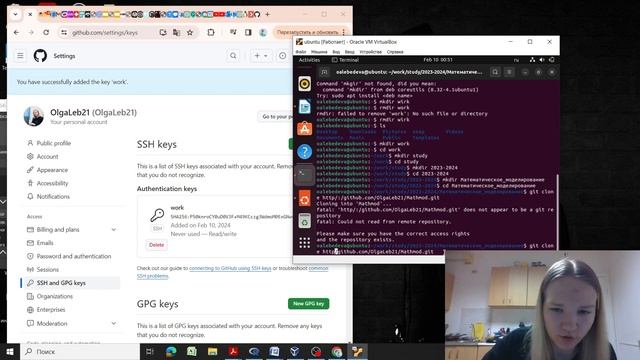Open Emails settings
Screen dimensions: 640x360
(45, 243)
